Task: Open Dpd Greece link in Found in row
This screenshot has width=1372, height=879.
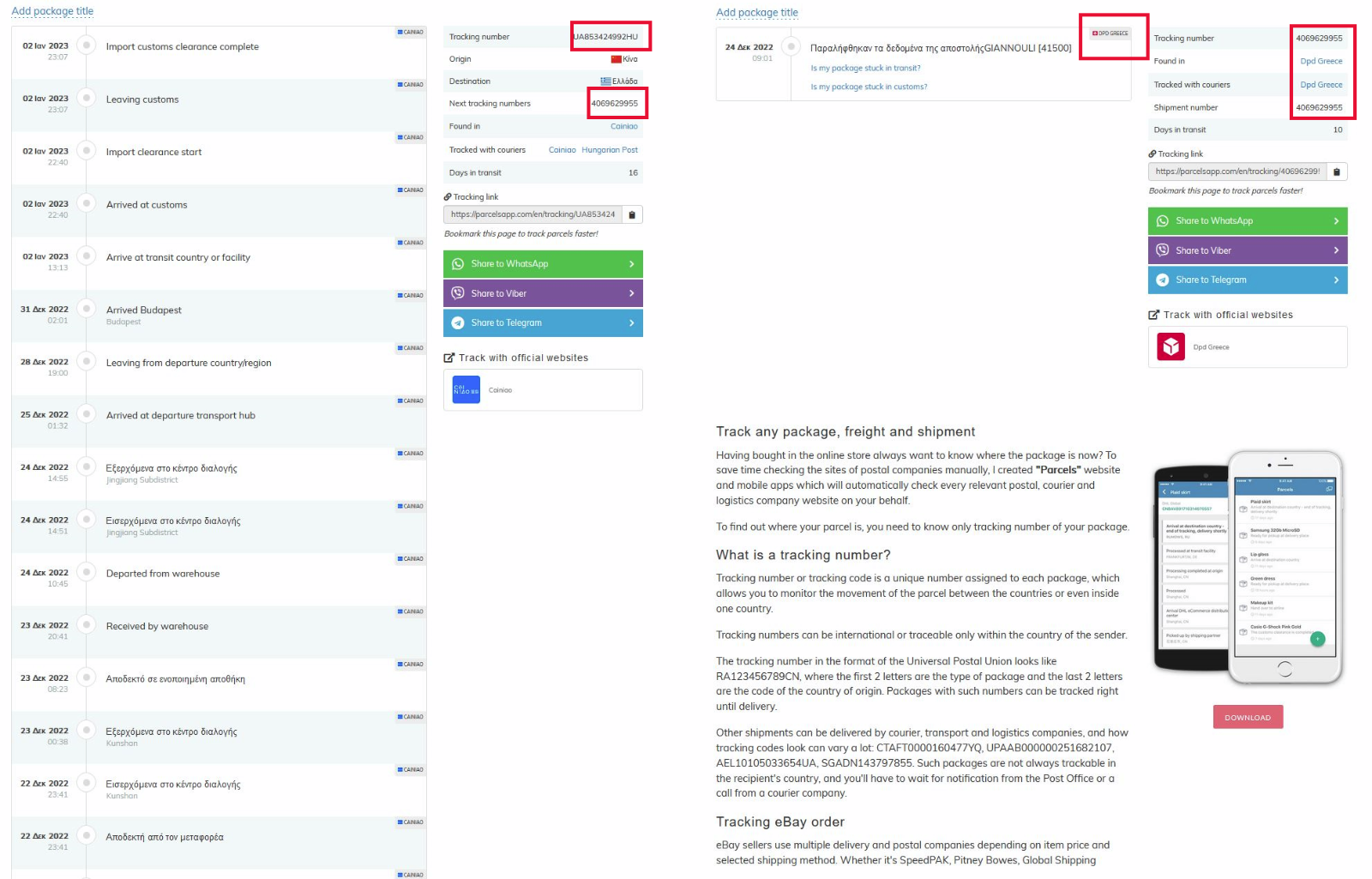Action: click(x=1321, y=62)
